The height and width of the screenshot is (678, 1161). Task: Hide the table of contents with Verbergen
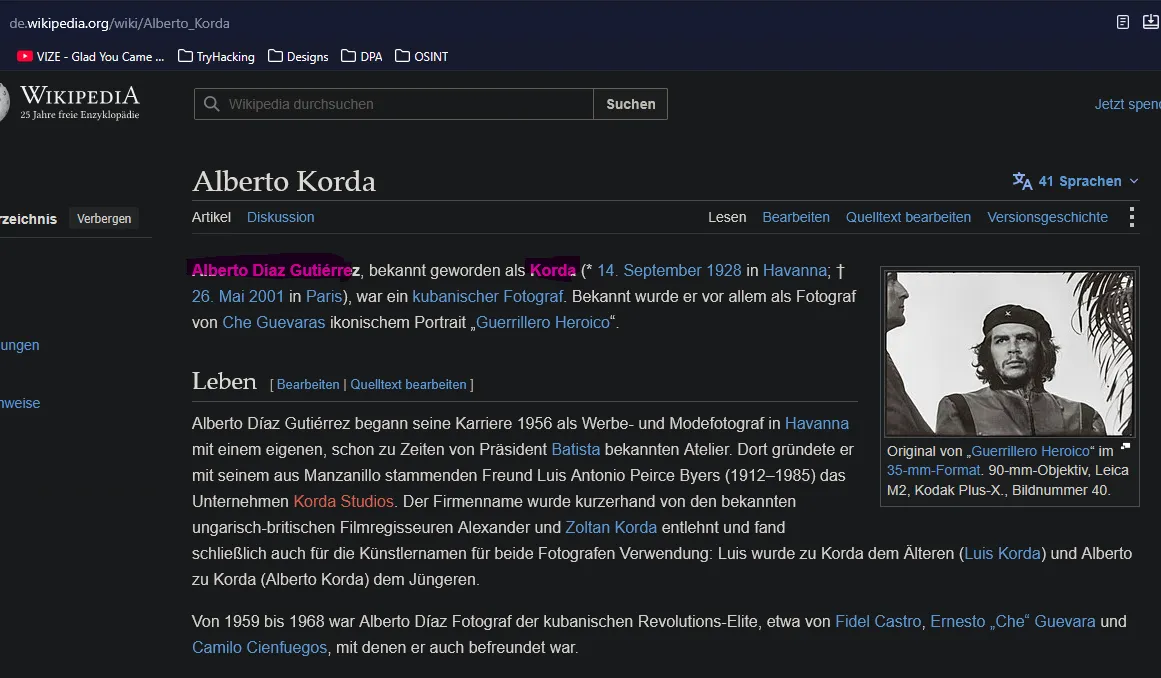[104, 218]
